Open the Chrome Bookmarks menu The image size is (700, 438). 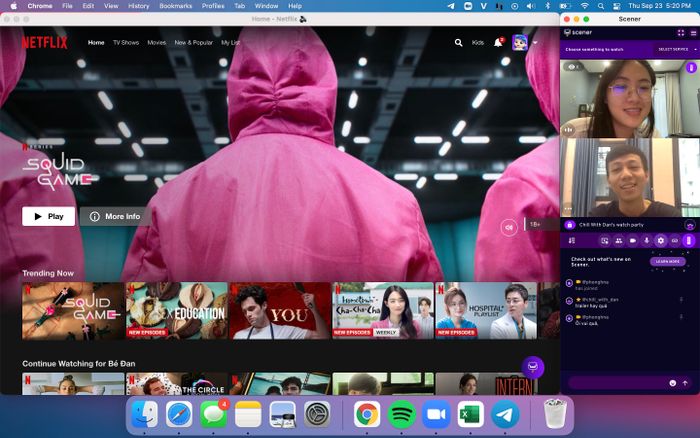[x=175, y=6]
